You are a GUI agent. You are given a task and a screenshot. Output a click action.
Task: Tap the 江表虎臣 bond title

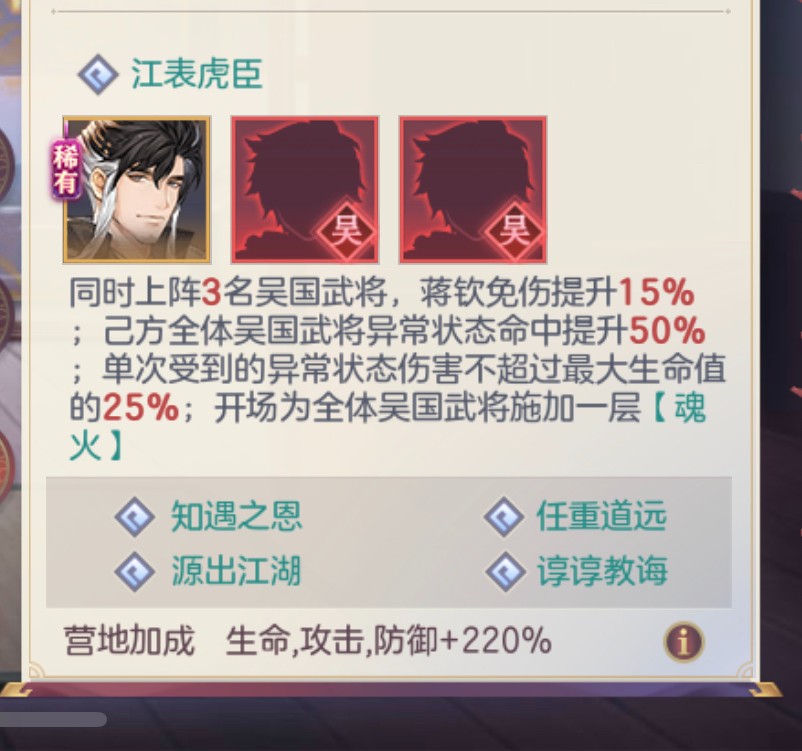(197, 74)
